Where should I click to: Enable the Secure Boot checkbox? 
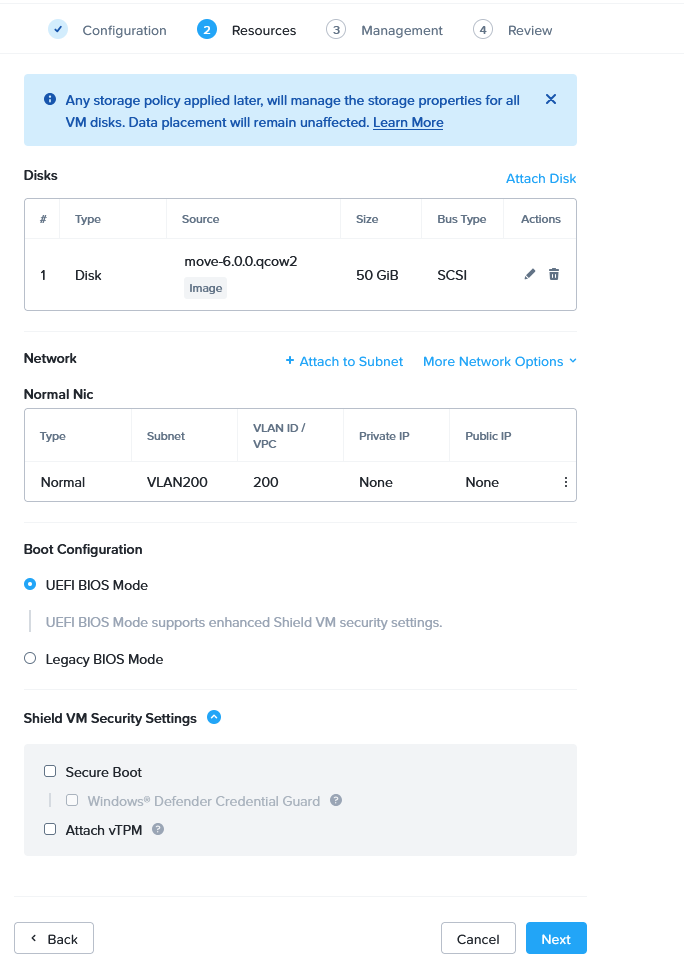pos(50,772)
